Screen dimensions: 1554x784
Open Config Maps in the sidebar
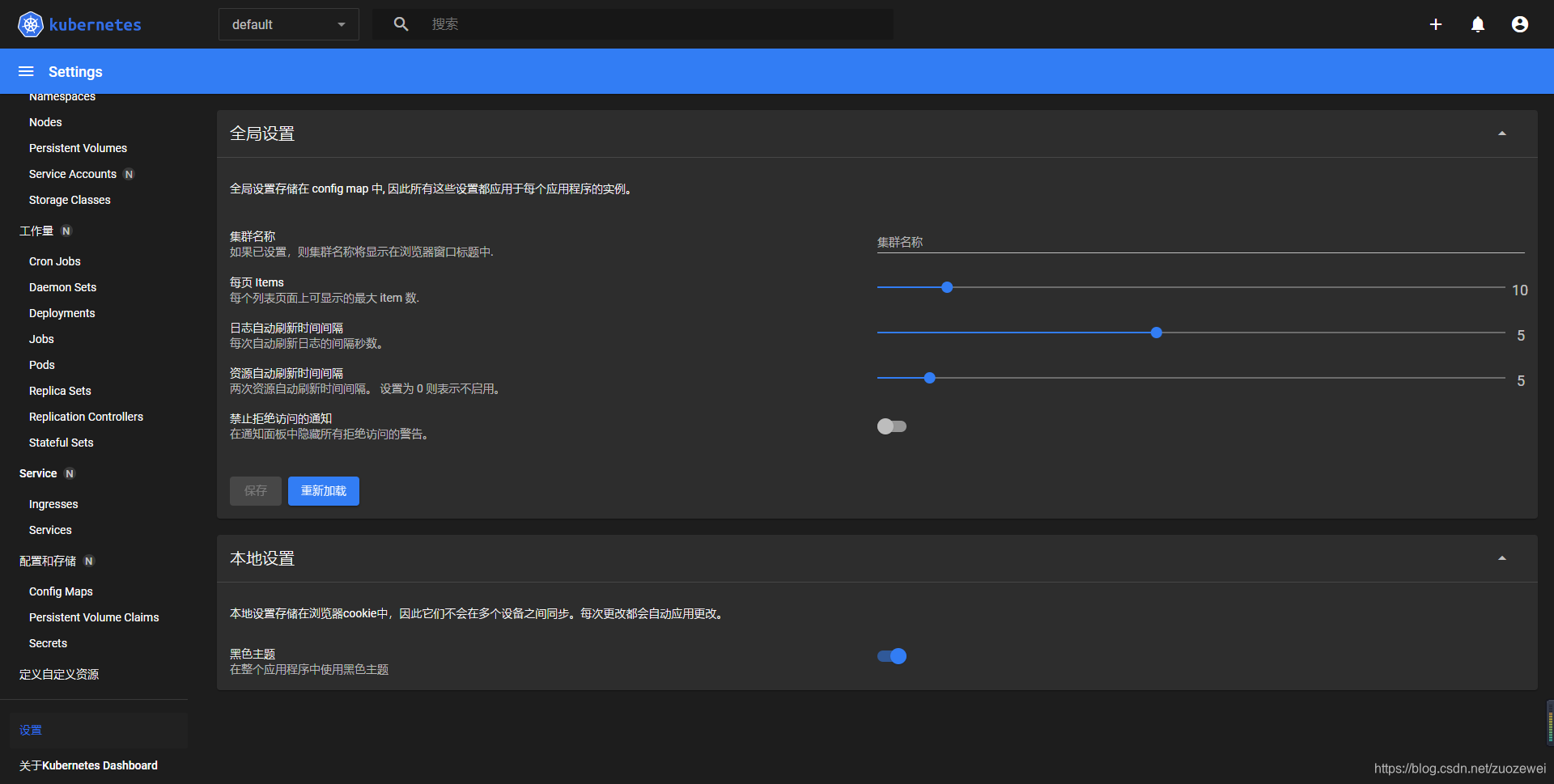tap(61, 591)
